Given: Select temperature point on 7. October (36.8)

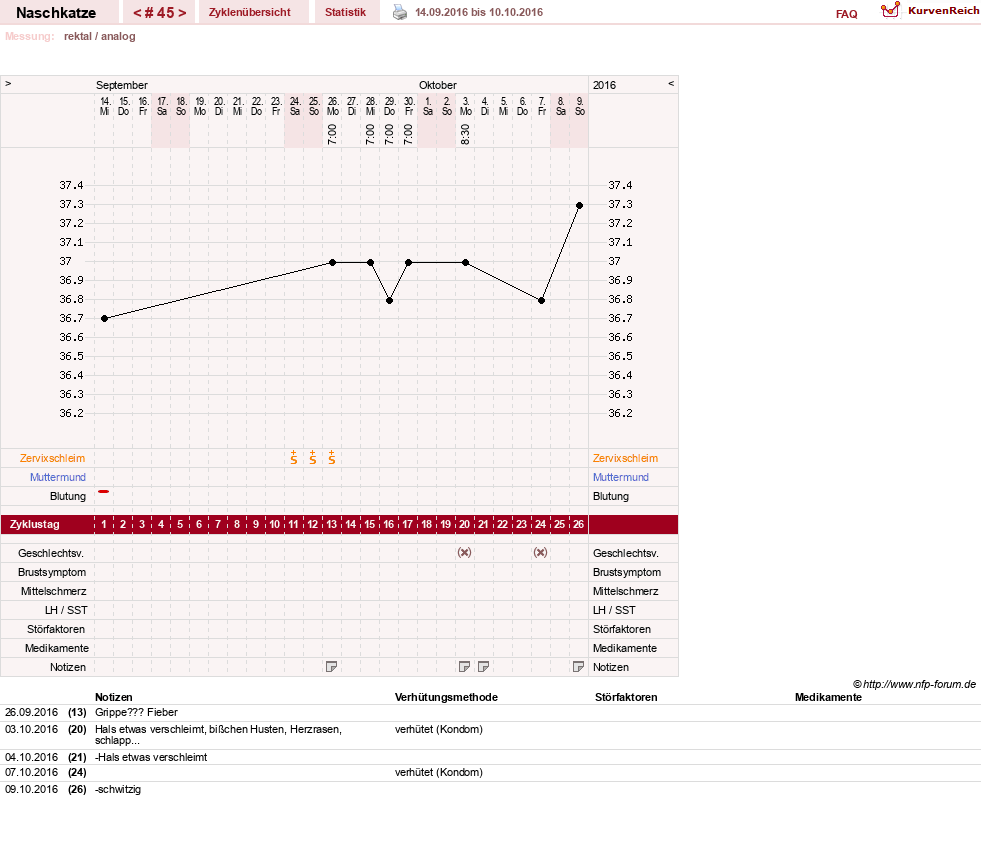Looking at the screenshot, I should pos(542,301).
